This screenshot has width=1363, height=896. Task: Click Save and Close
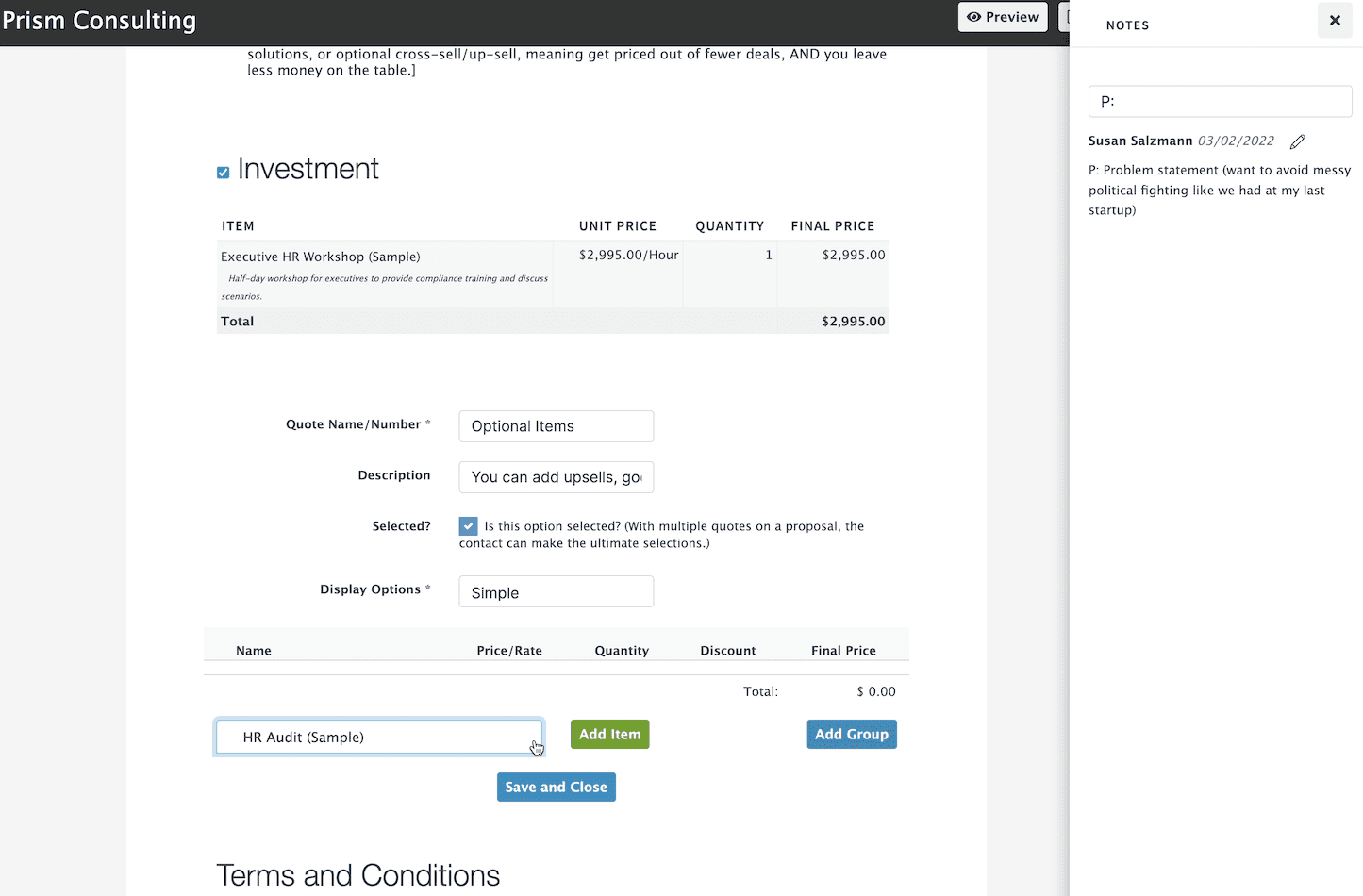coord(557,788)
